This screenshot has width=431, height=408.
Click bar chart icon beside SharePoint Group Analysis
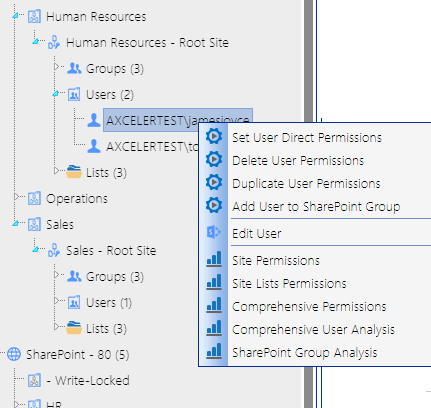coord(214,351)
